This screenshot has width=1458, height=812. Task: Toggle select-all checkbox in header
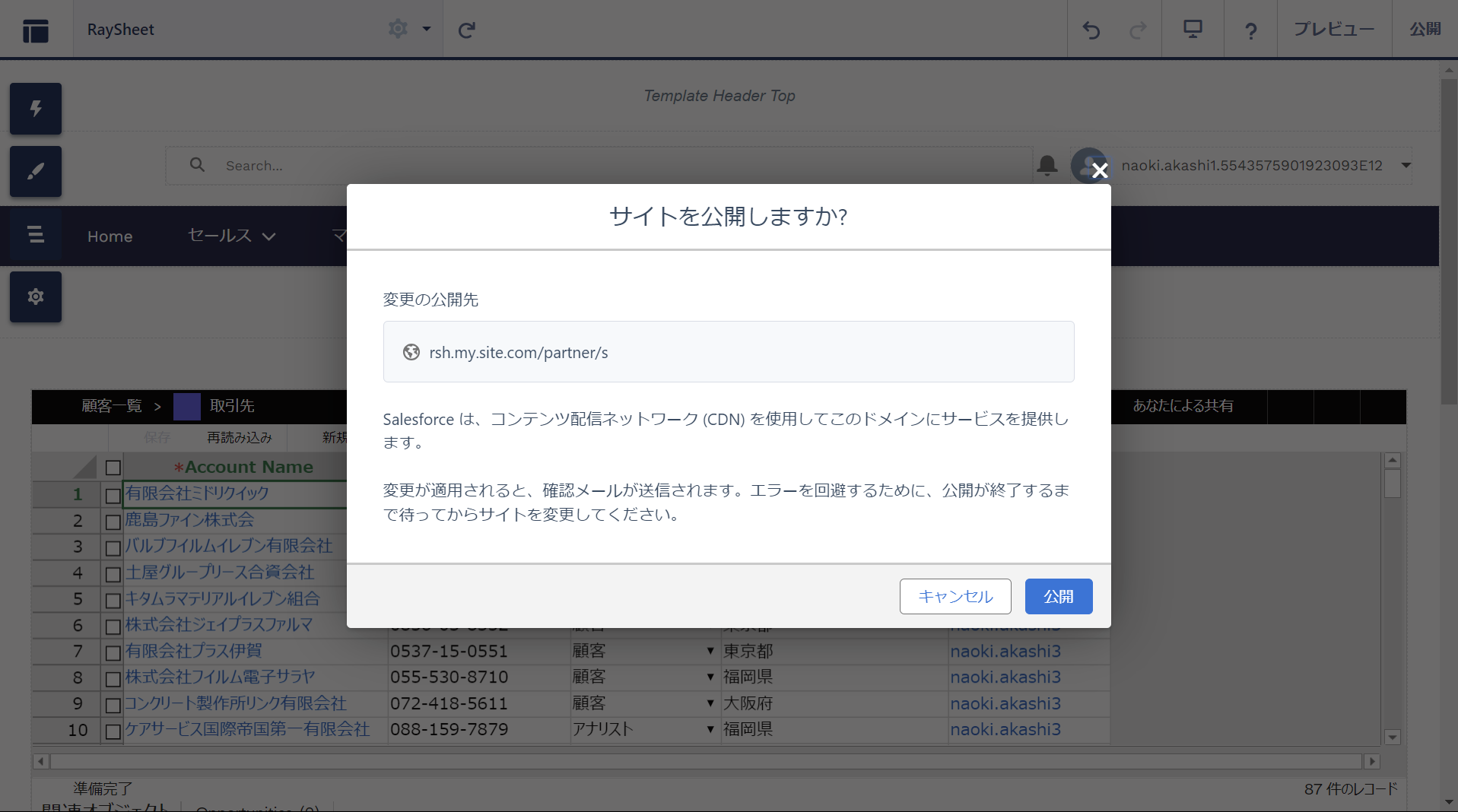[113, 468]
